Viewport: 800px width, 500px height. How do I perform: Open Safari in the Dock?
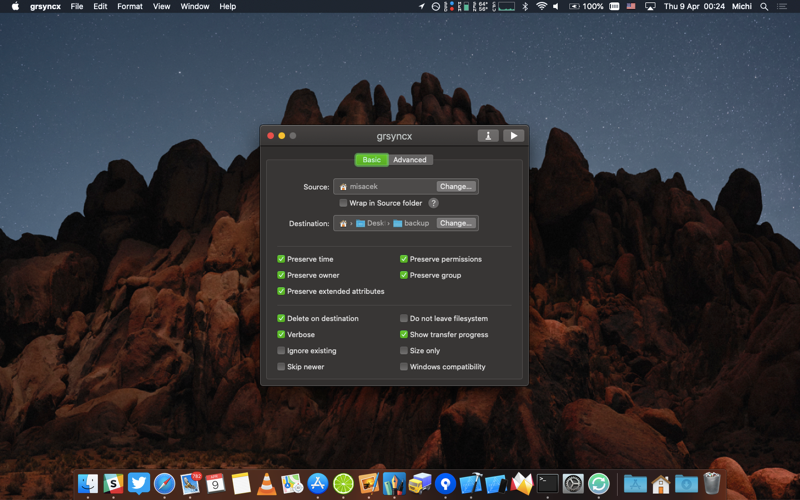(164, 484)
